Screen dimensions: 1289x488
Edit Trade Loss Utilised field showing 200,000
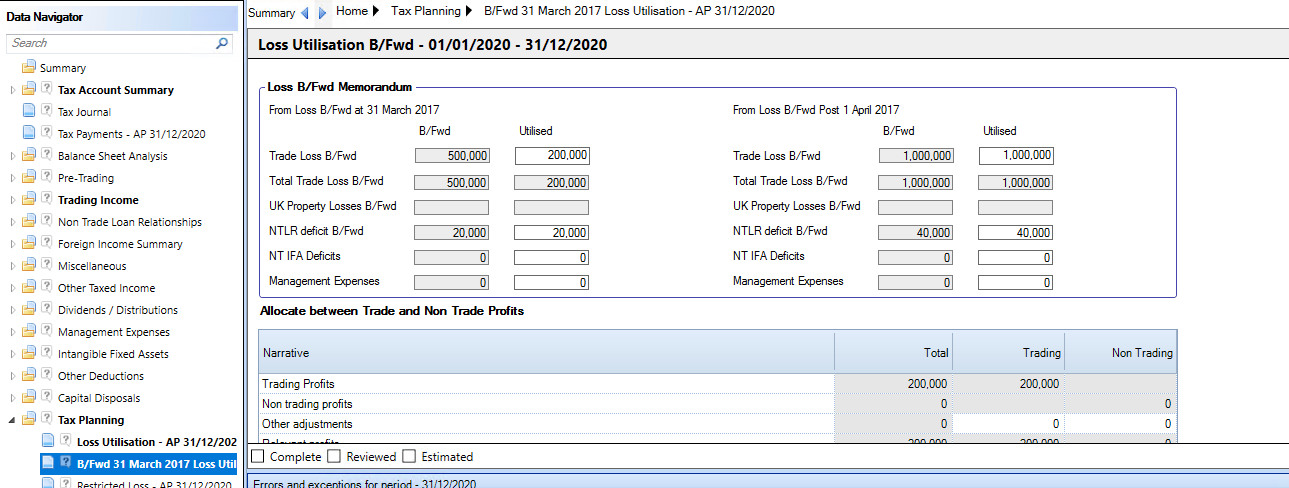click(x=552, y=156)
